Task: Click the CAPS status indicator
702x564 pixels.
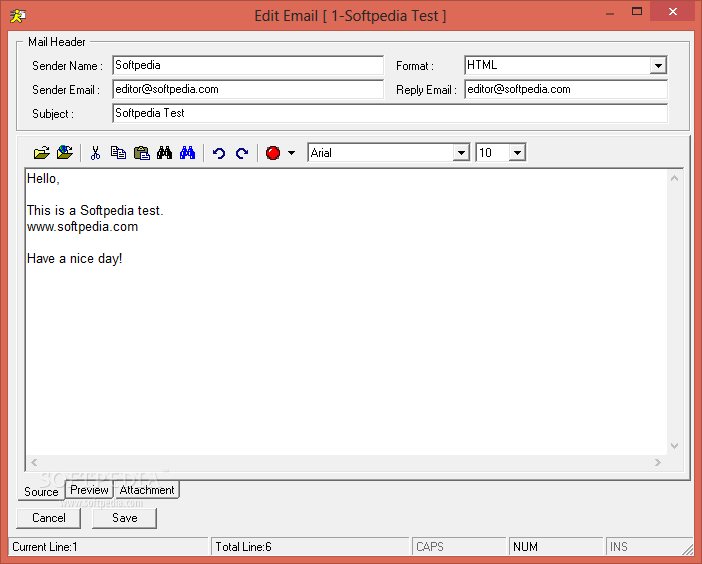Action: [x=459, y=547]
